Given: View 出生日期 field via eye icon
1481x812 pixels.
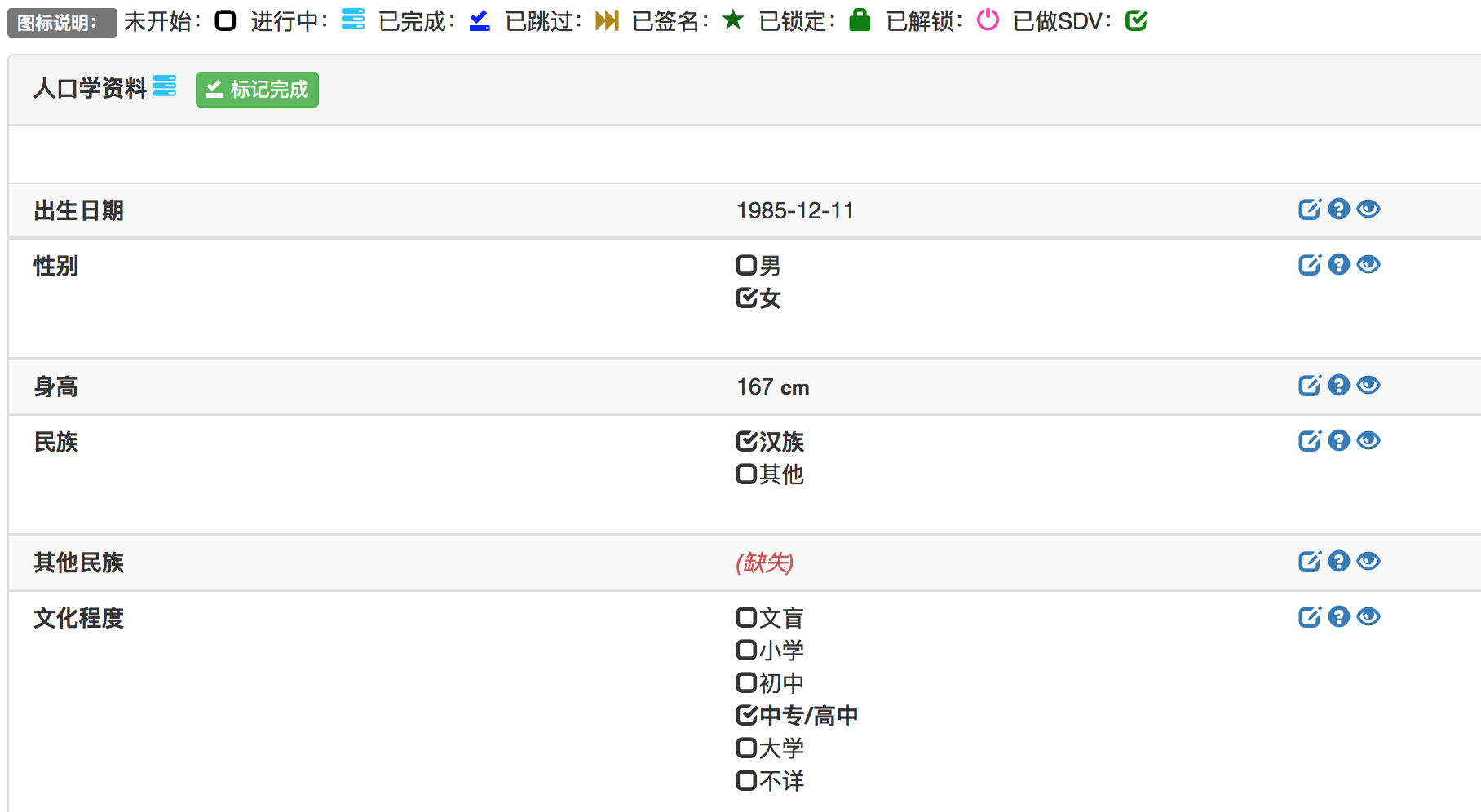Looking at the screenshot, I should point(1368,210).
